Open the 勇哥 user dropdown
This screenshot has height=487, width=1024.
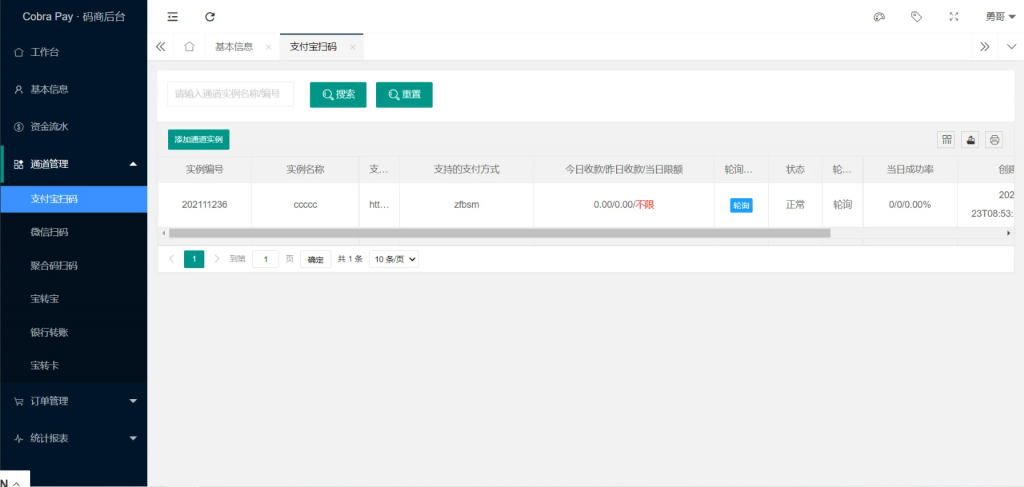1000,17
